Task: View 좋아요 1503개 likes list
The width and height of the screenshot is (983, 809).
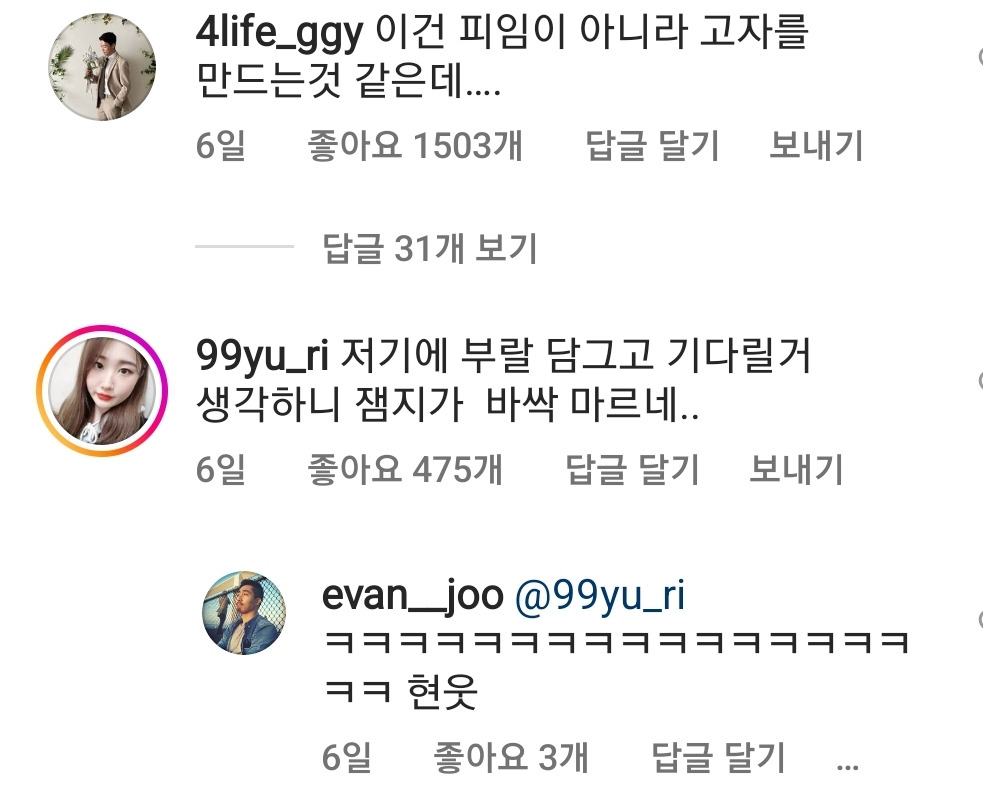Action: click(414, 145)
